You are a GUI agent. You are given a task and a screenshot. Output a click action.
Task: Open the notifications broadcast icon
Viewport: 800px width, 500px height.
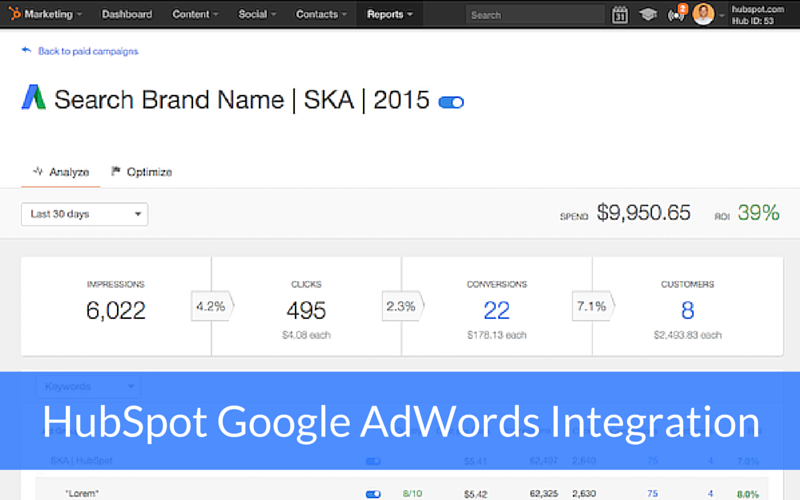tap(676, 15)
